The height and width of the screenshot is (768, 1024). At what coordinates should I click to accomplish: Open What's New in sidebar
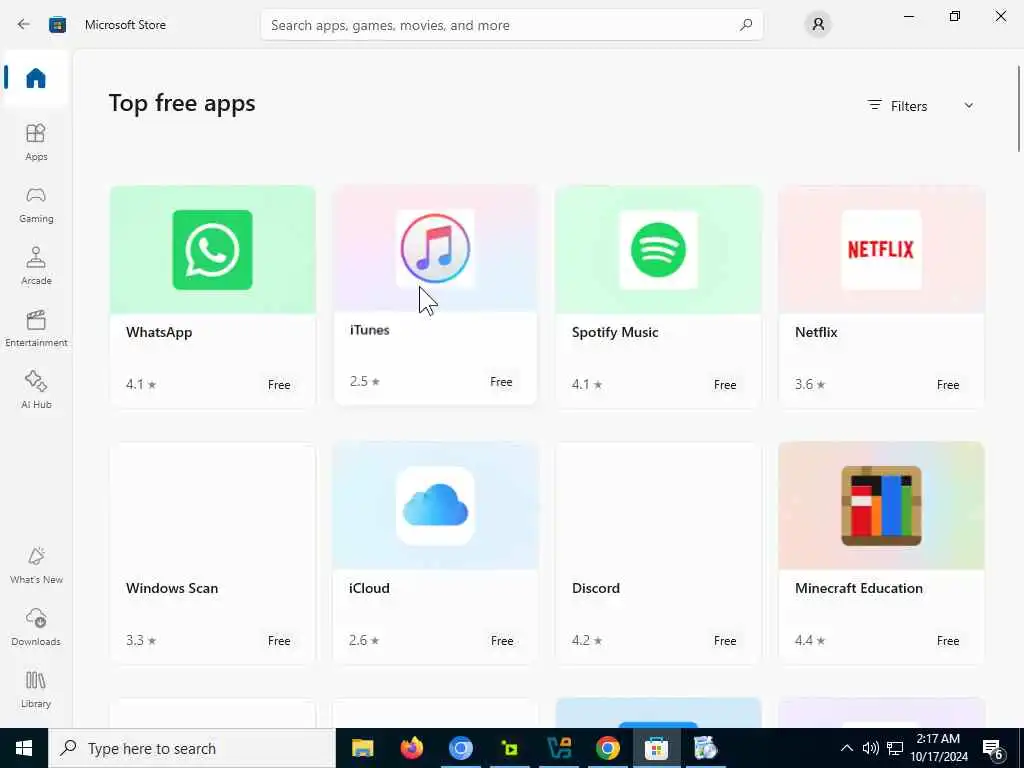coord(36,565)
